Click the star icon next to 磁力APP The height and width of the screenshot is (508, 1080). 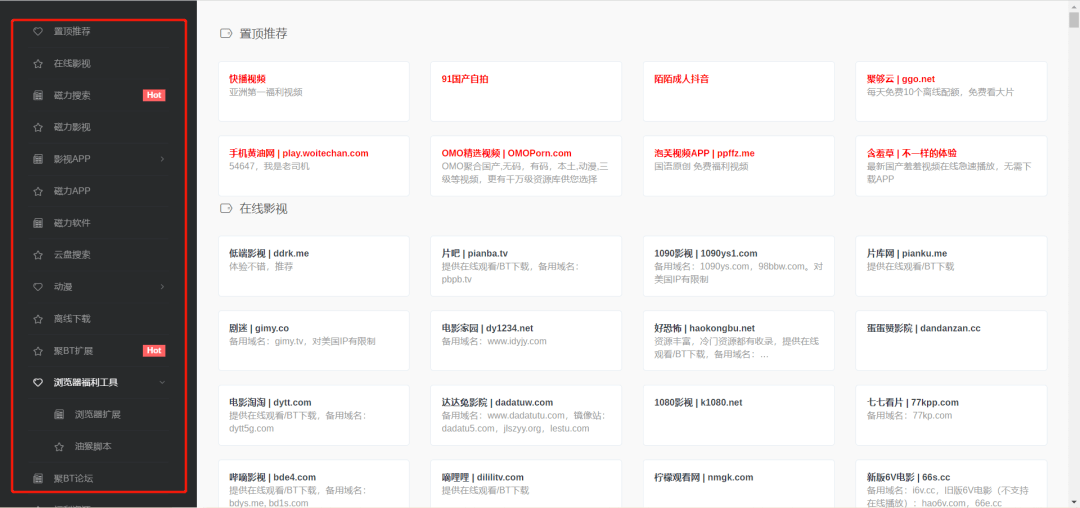coord(39,191)
